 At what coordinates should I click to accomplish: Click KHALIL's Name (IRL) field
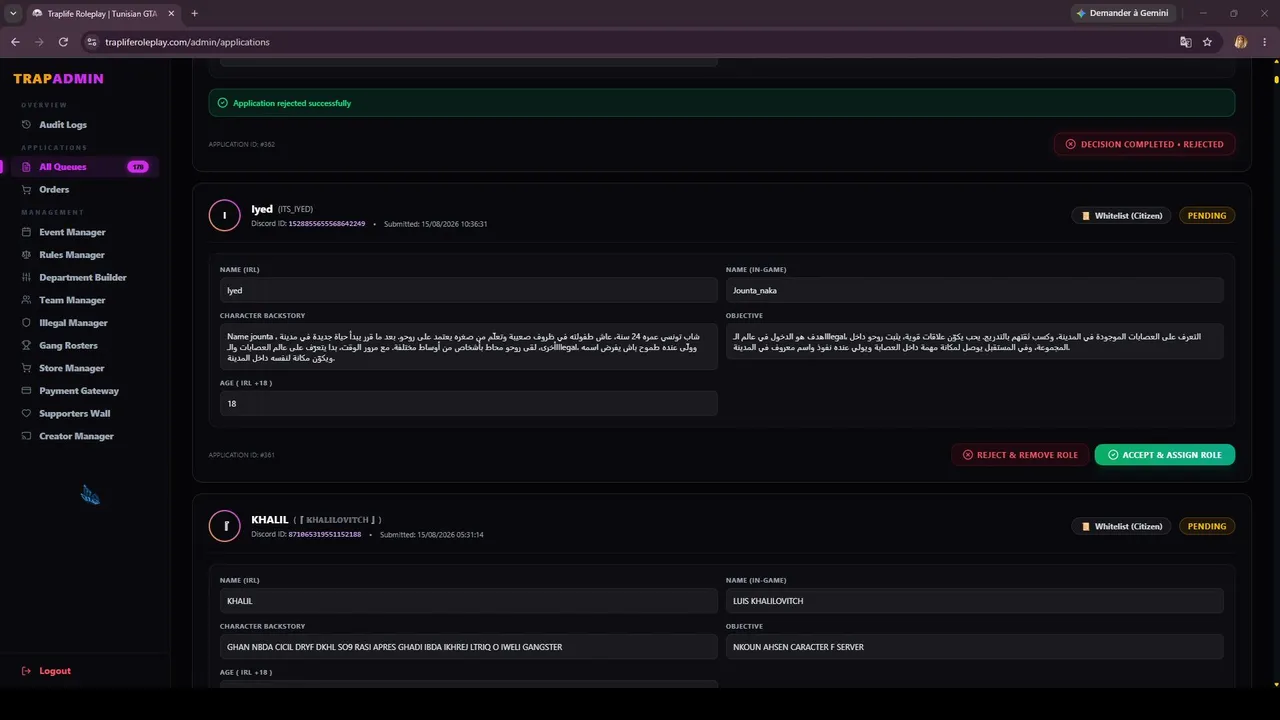click(x=468, y=601)
